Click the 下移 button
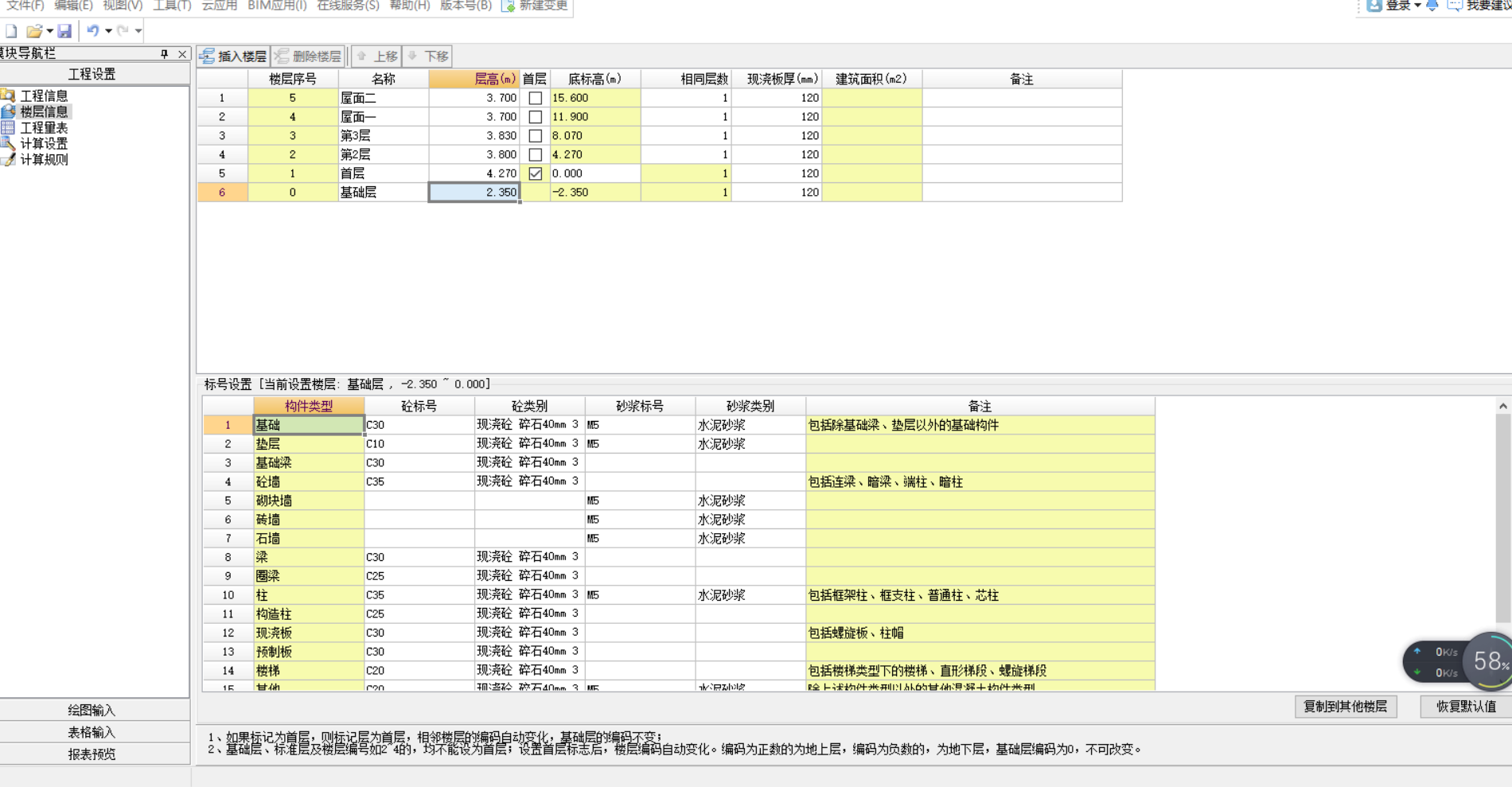 [x=428, y=56]
